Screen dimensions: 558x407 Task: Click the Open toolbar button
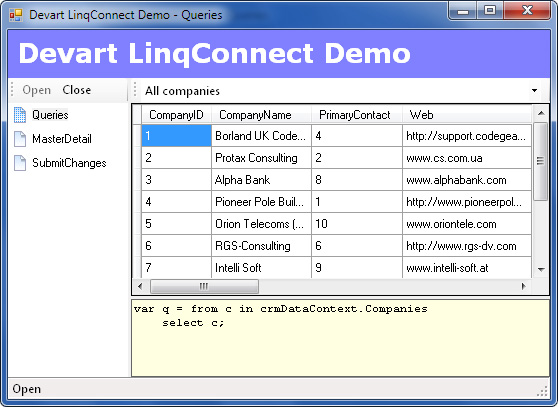tap(37, 90)
